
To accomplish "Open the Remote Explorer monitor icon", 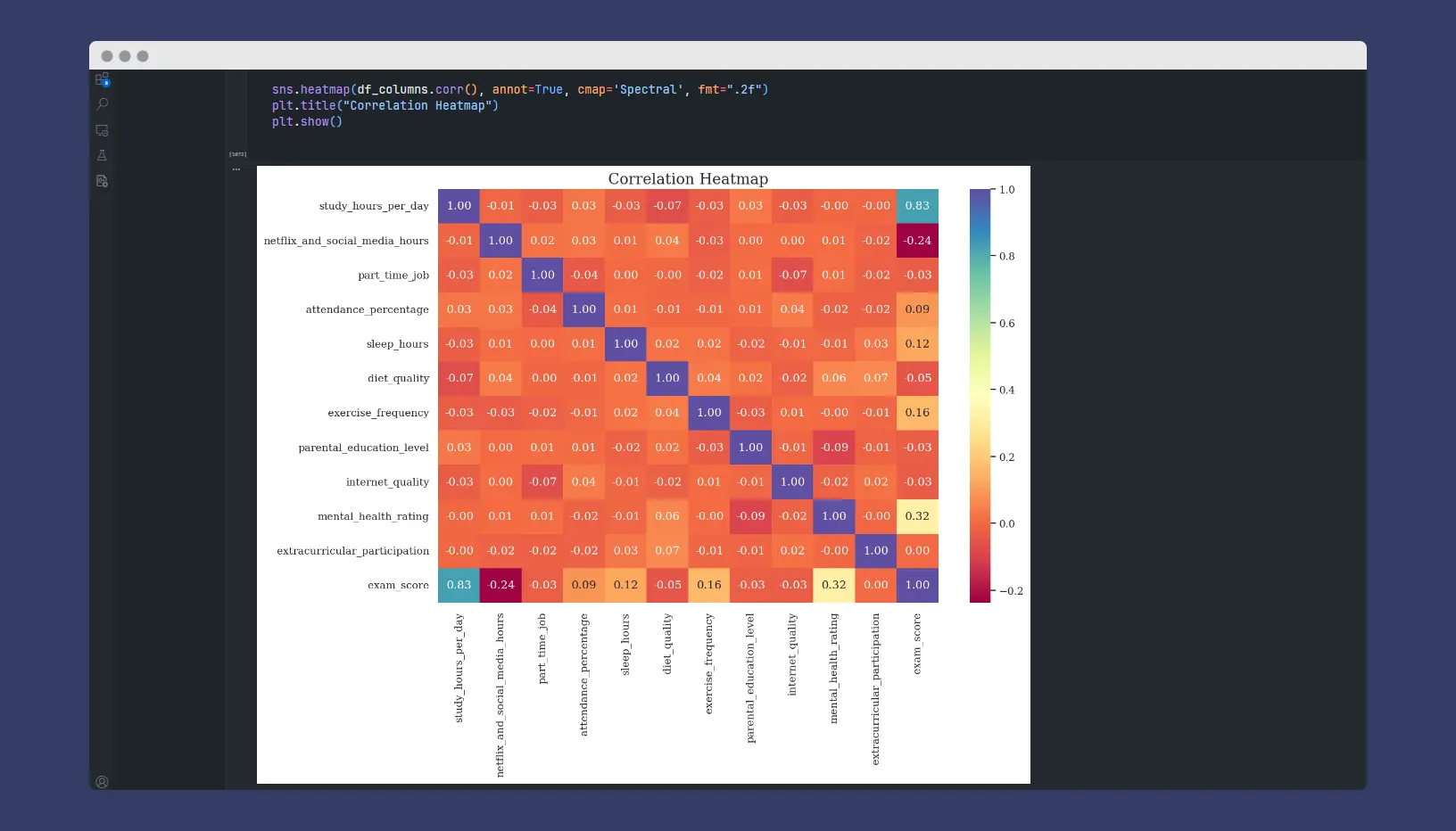I will click(x=103, y=130).
